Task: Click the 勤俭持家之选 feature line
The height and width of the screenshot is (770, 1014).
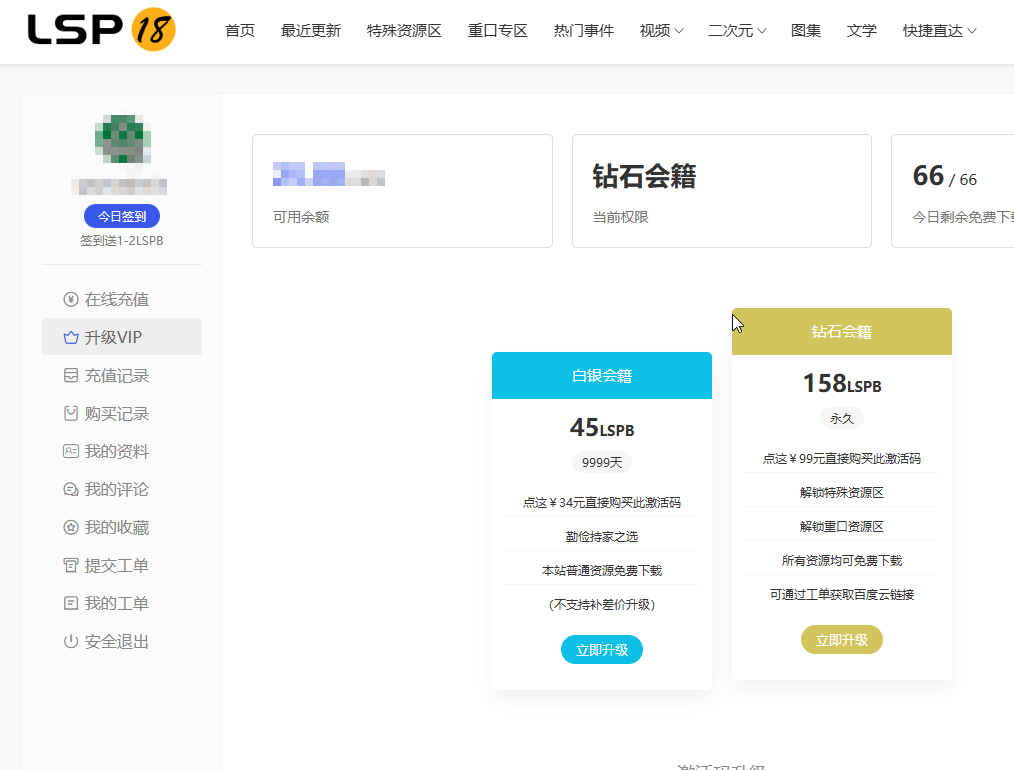Action: (601, 537)
